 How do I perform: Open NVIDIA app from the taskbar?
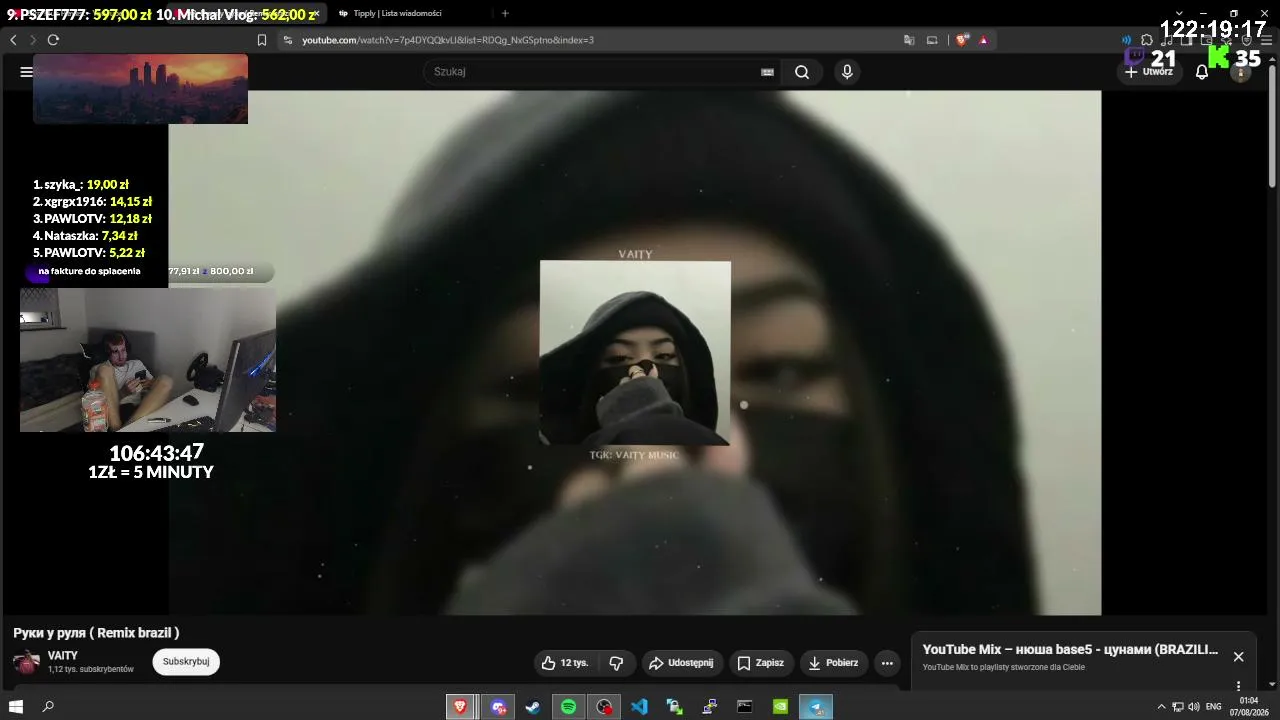coord(780,707)
